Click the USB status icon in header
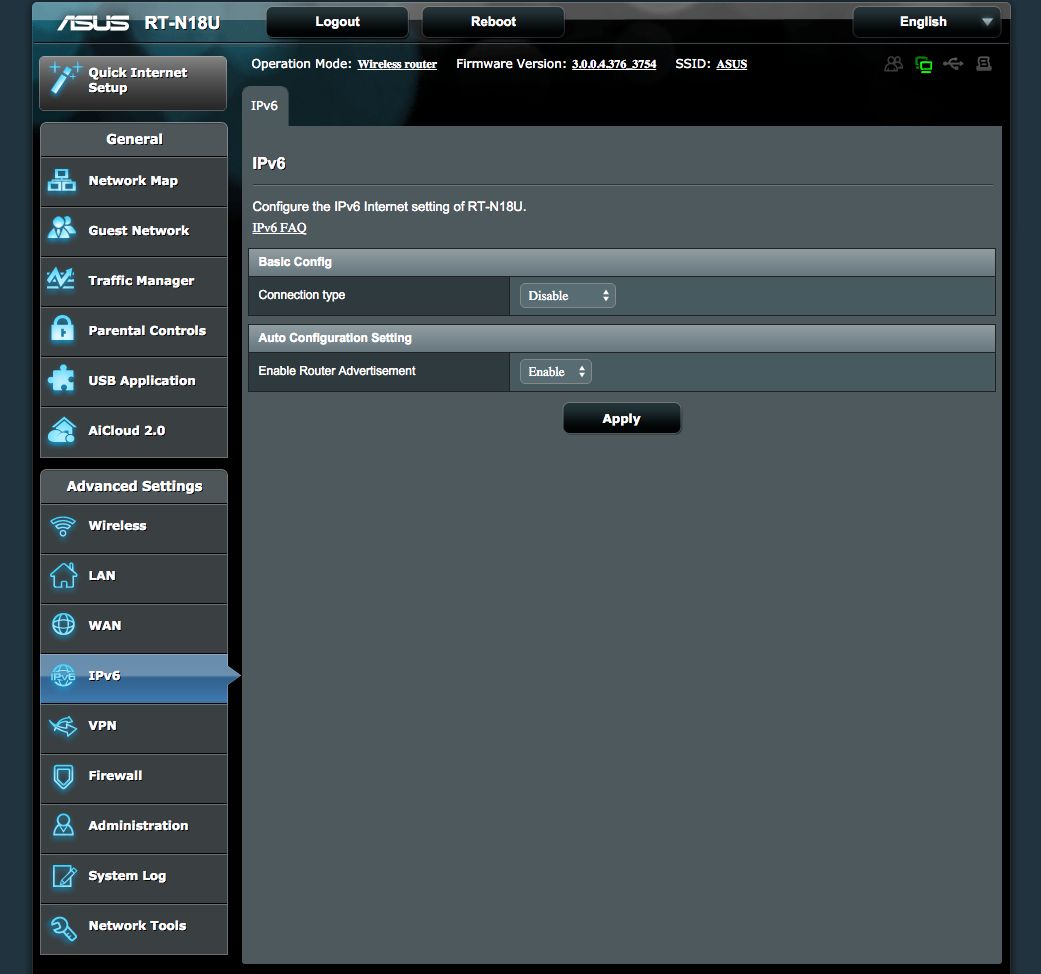Image resolution: width=1041 pixels, height=974 pixels. (x=953, y=64)
